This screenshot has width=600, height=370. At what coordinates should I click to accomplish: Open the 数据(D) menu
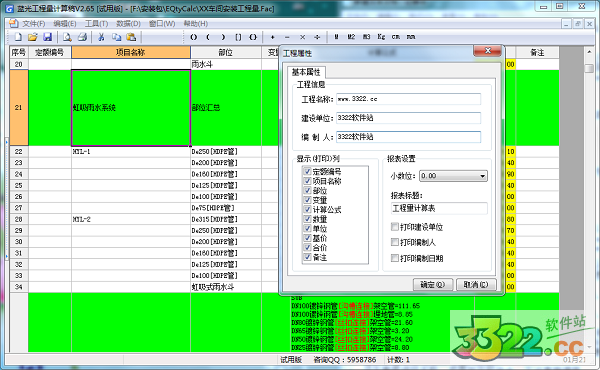[128, 24]
